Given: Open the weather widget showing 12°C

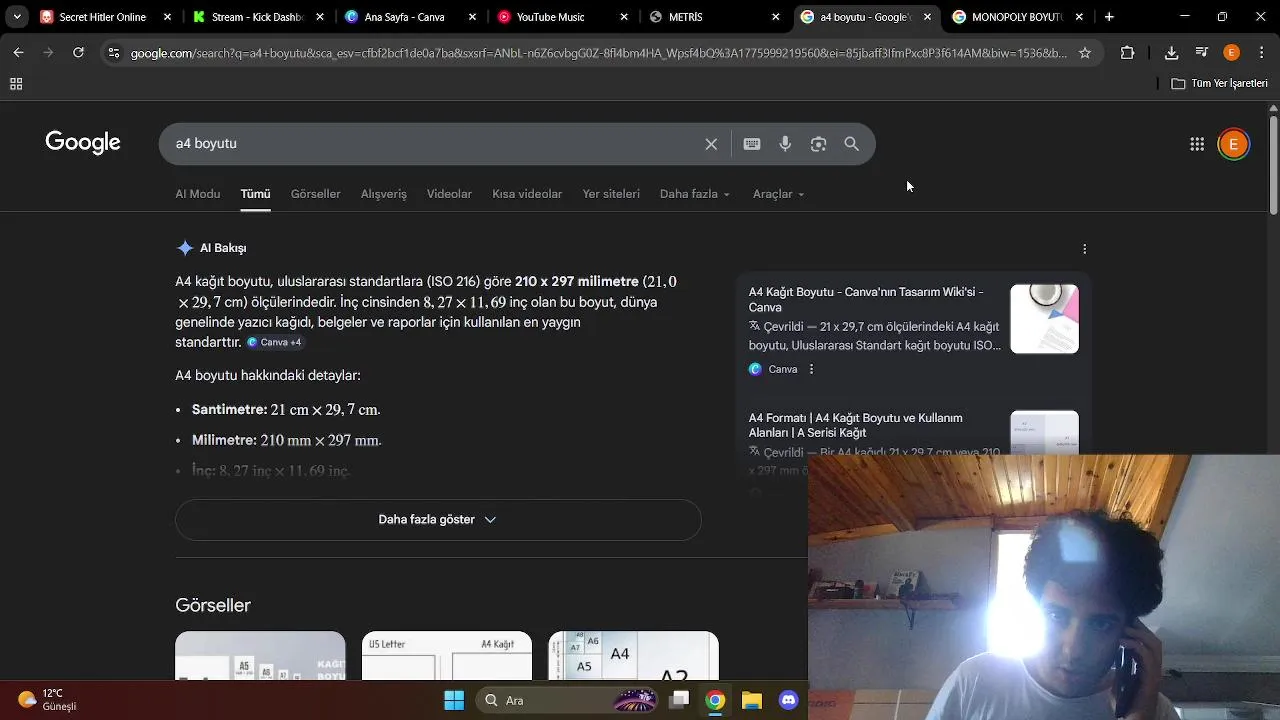Looking at the screenshot, I should 47,700.
